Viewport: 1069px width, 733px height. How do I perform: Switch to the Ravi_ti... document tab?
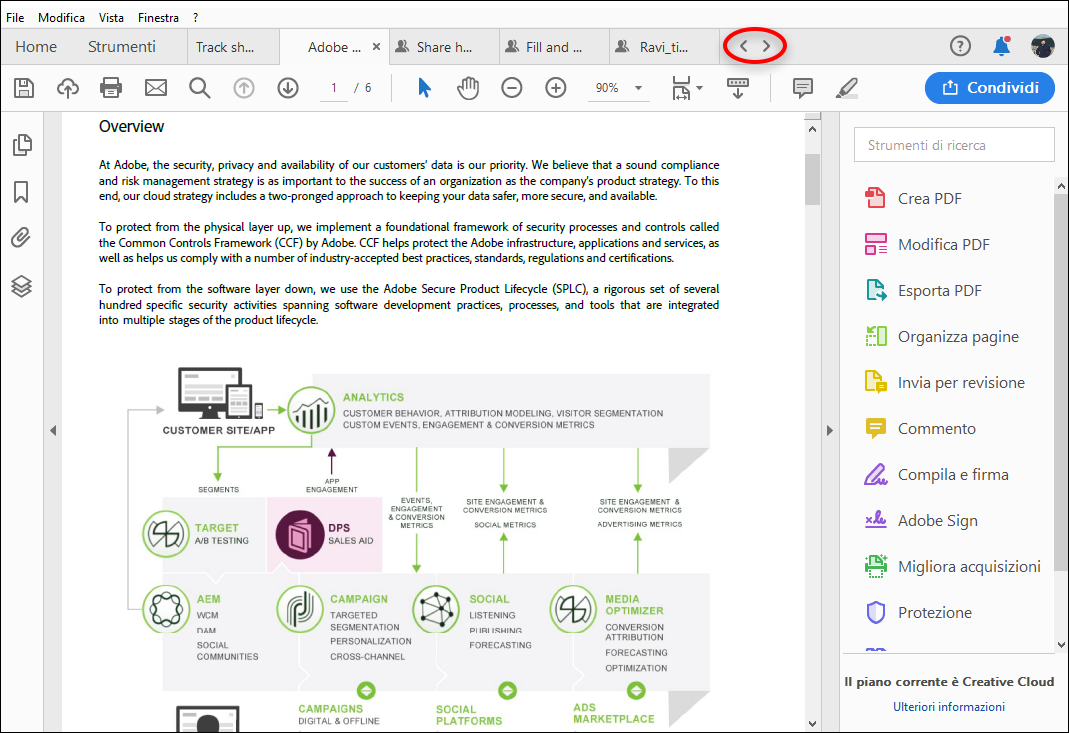click(x=663, y=47)
